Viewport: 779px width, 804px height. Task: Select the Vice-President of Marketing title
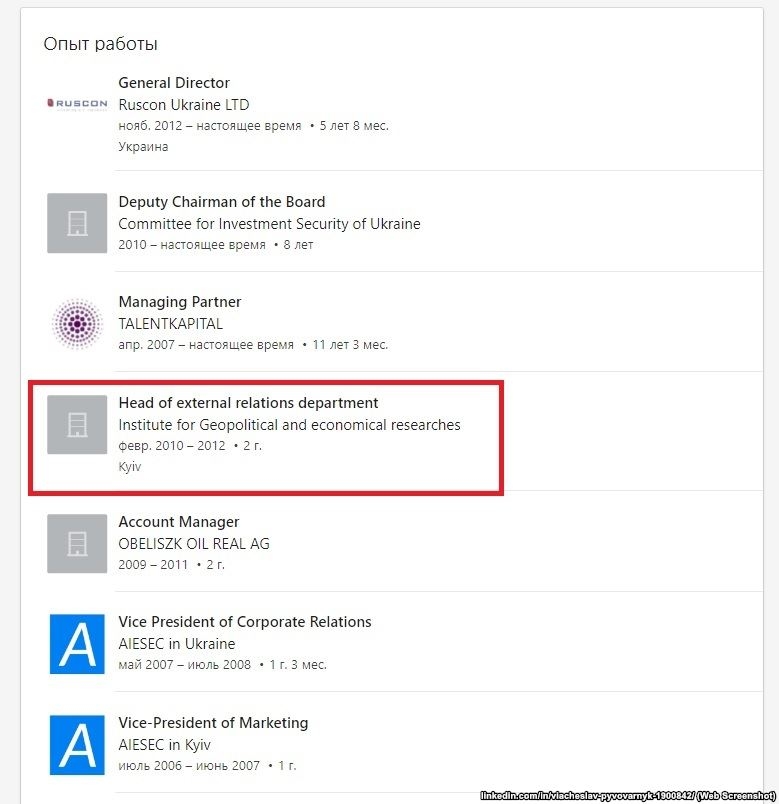(213, 723)
